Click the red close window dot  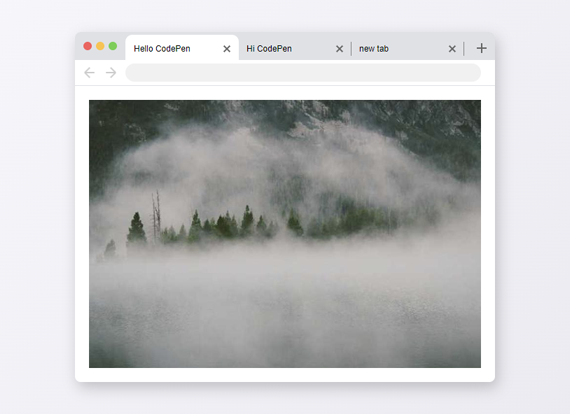click(x=88, y=46)
